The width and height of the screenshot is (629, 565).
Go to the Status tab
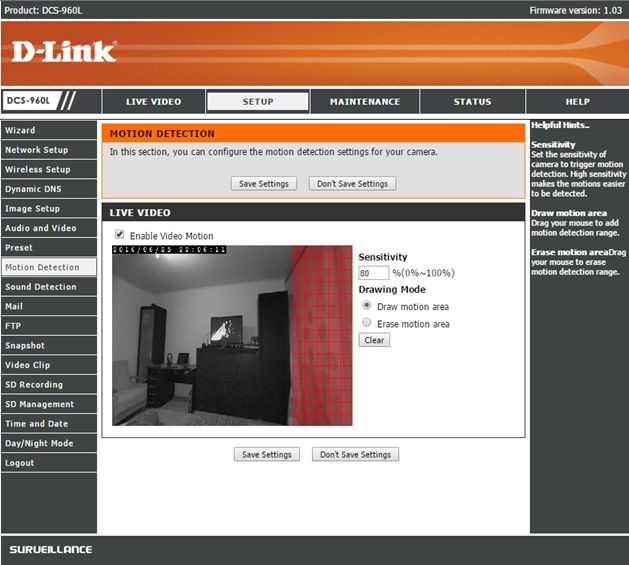[x=472, y=102]
